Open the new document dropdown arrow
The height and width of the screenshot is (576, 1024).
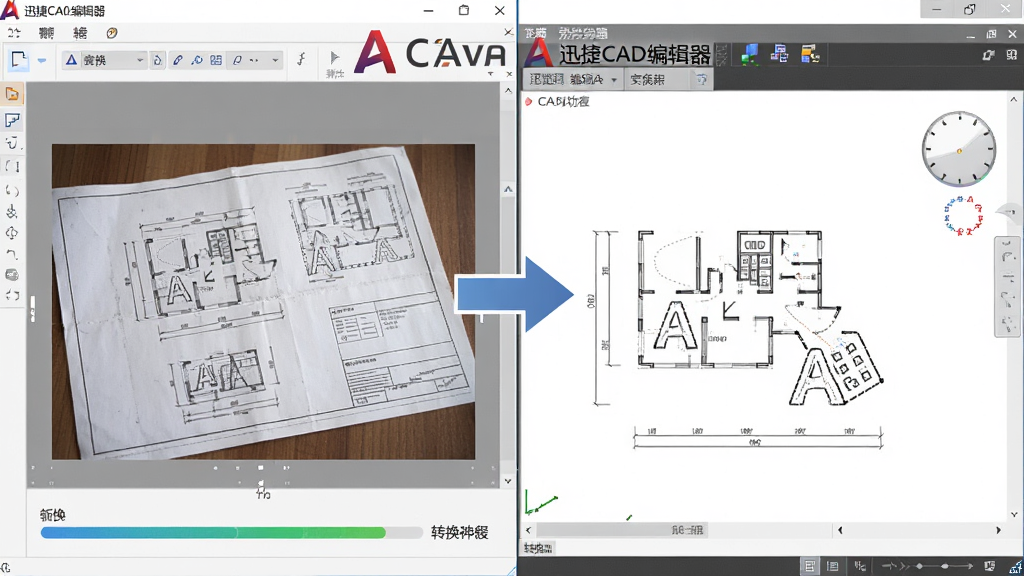click(x=42, y=61)
